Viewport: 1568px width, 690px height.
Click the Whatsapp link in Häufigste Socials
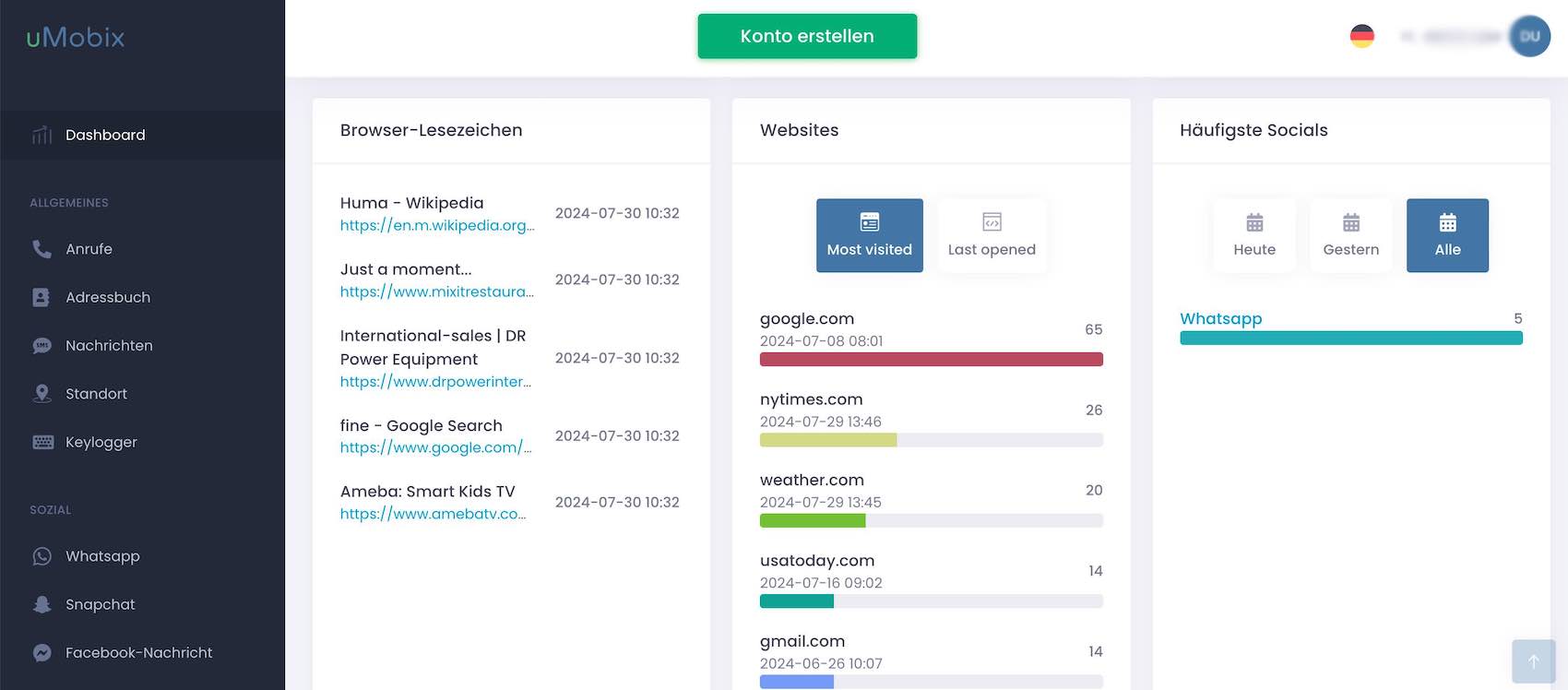tap(1220, 318)
